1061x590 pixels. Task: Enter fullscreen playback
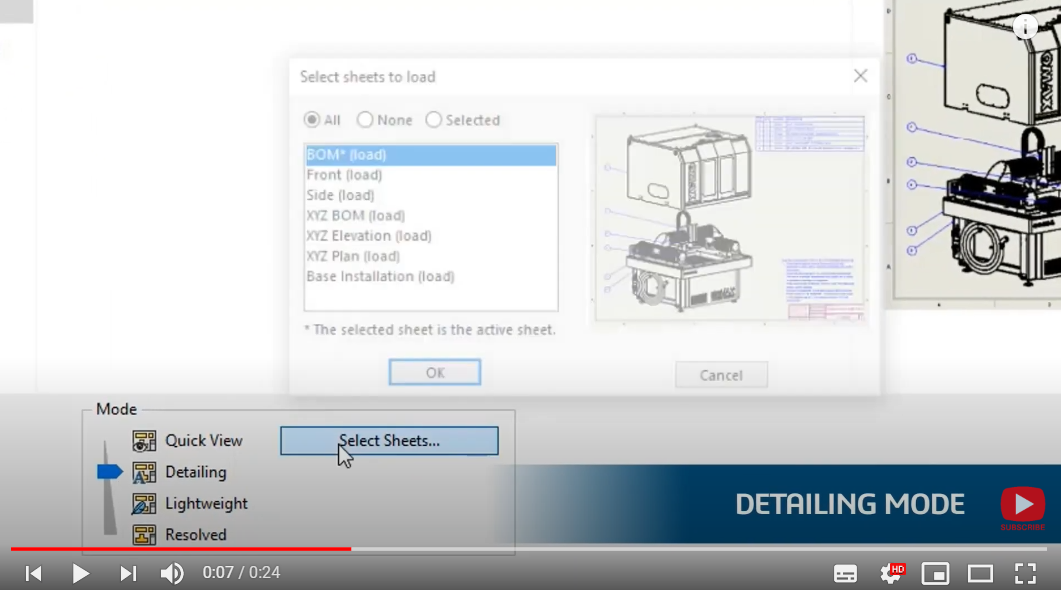1025,573
